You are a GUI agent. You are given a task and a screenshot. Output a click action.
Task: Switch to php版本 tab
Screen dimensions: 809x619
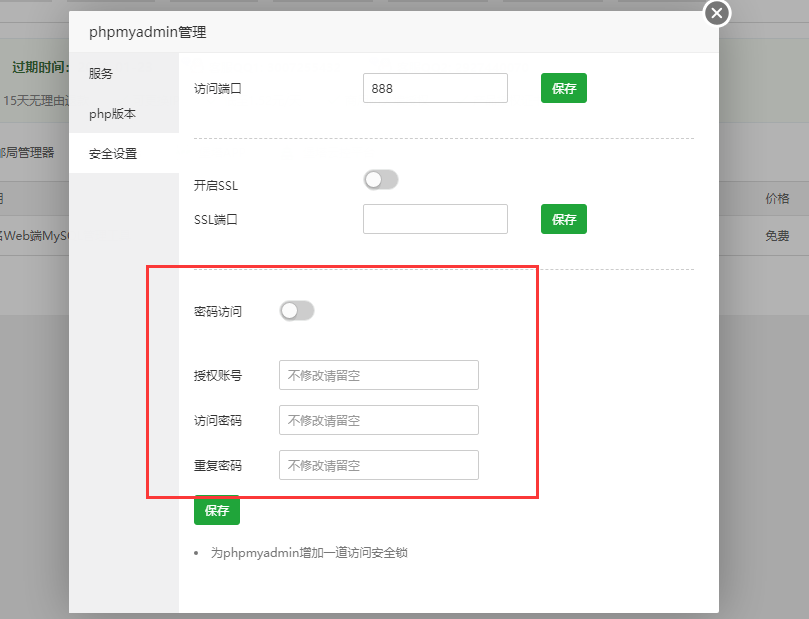point(124,113)
